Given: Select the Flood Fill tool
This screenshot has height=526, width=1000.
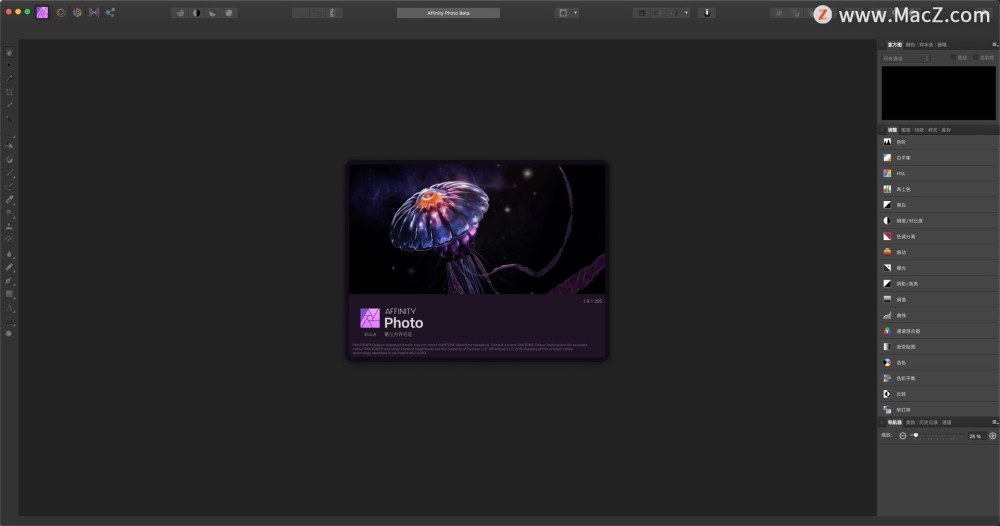Looking at the screenshot, I should click(9, 145).
